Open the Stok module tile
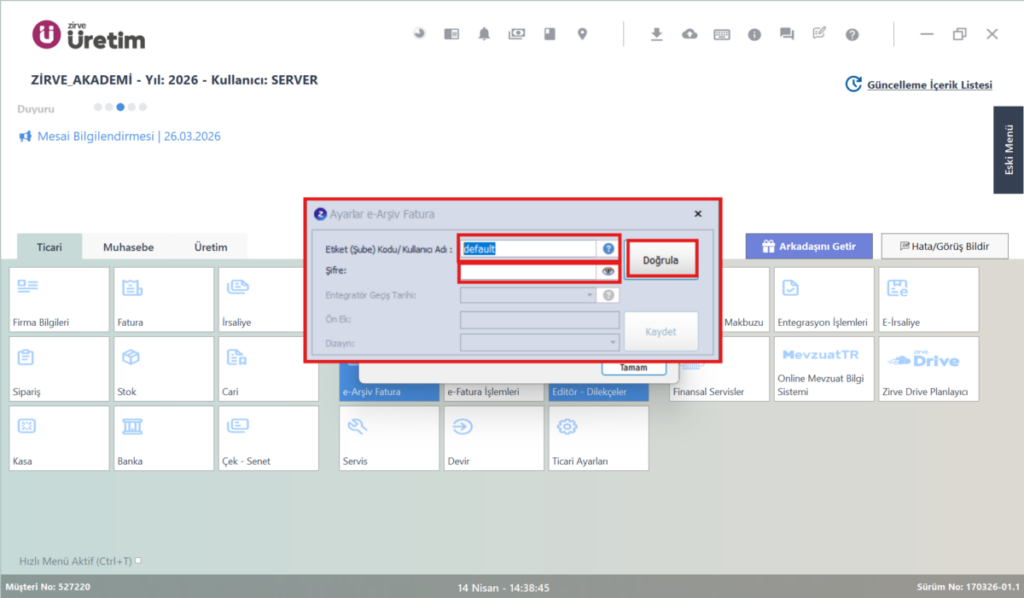 tap(163, 369)
